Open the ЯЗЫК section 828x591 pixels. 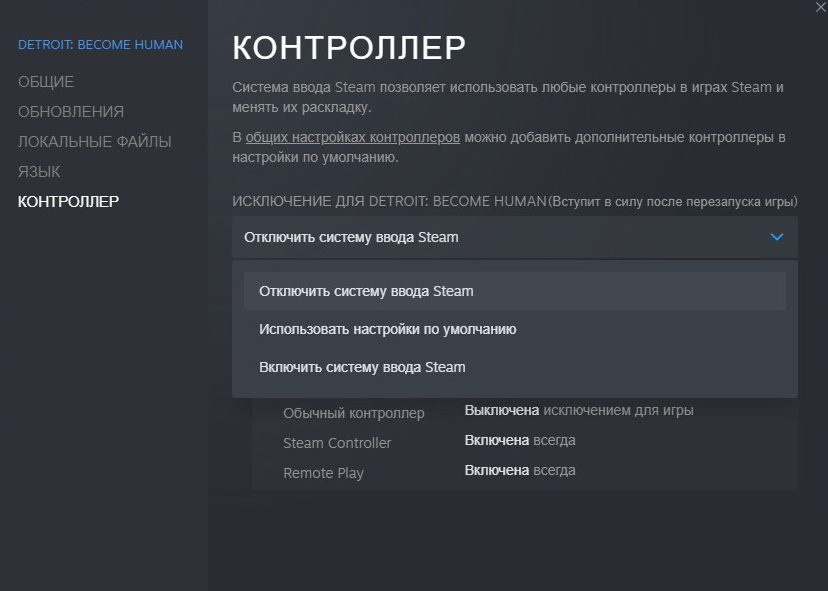[x=39, y=171]
